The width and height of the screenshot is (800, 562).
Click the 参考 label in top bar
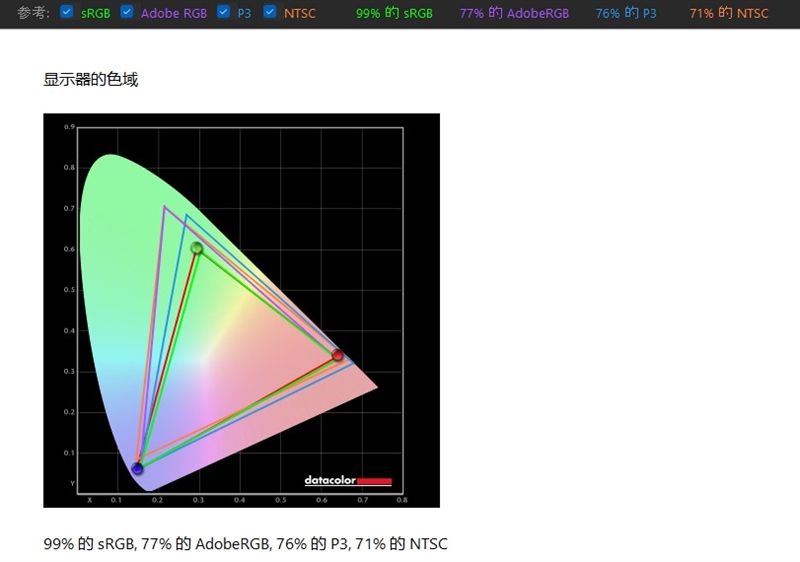(33, 13)
